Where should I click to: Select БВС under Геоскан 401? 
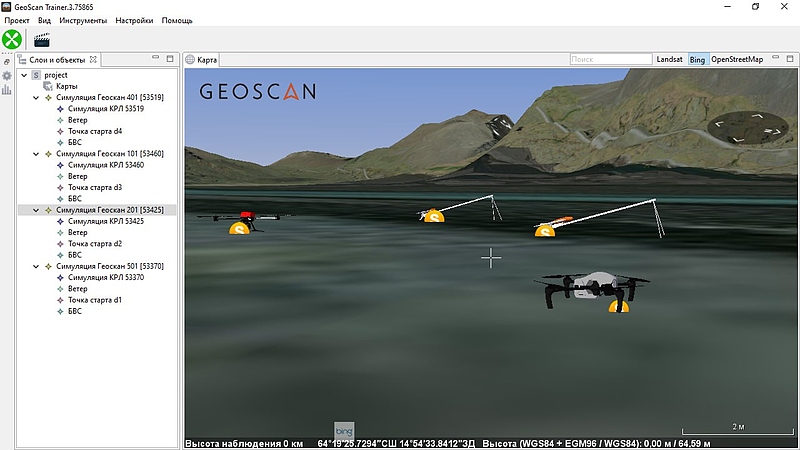74,142
